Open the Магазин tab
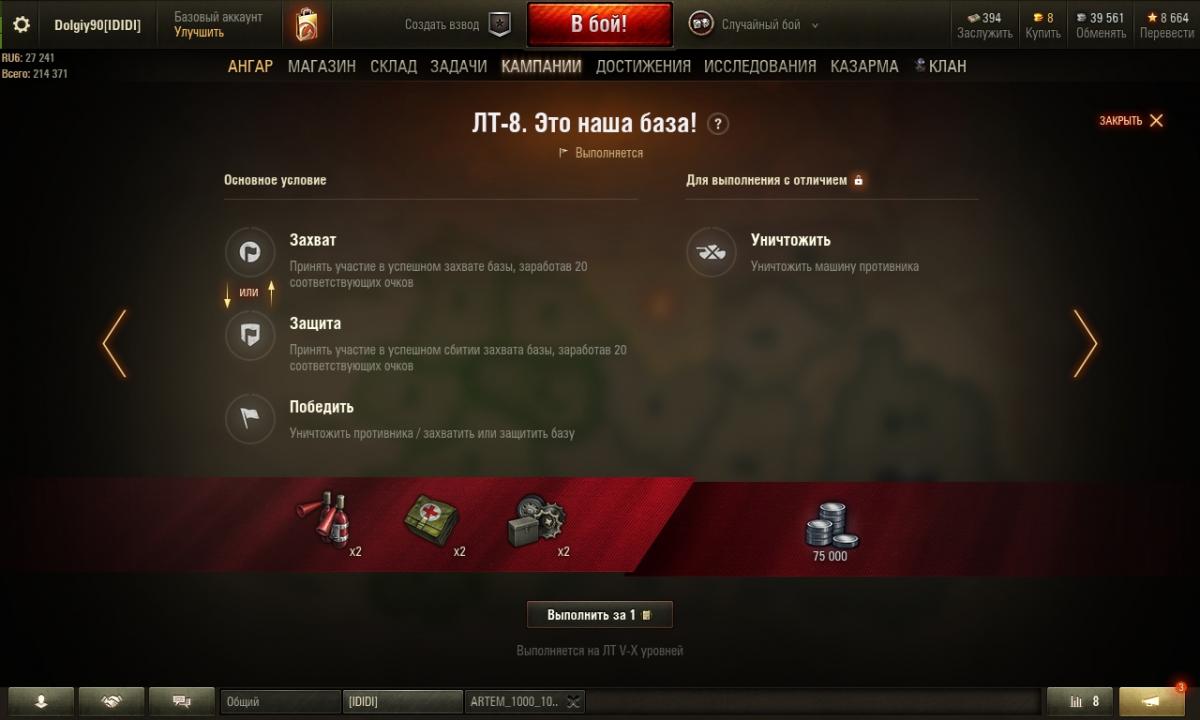Image resolution: width=1200 pixels, height=720 pixels. coord(322,67)
